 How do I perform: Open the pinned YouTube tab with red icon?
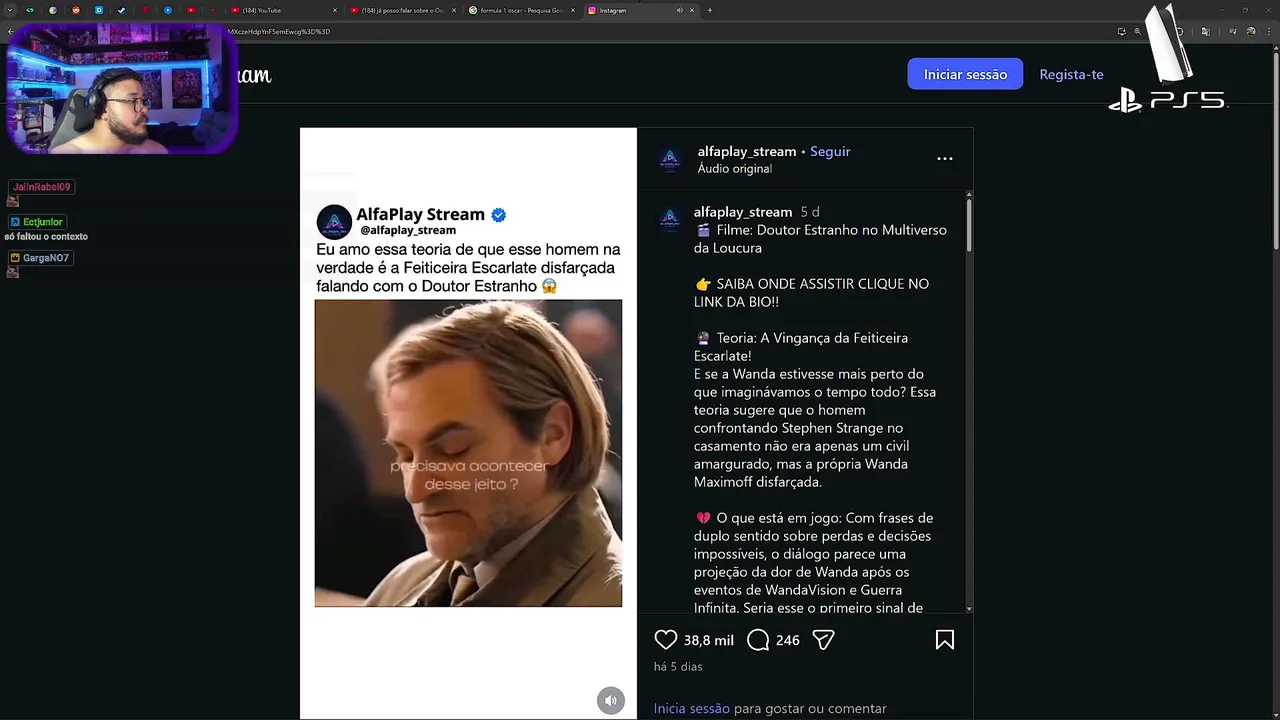pyautogui.click(x=191, y=10)
